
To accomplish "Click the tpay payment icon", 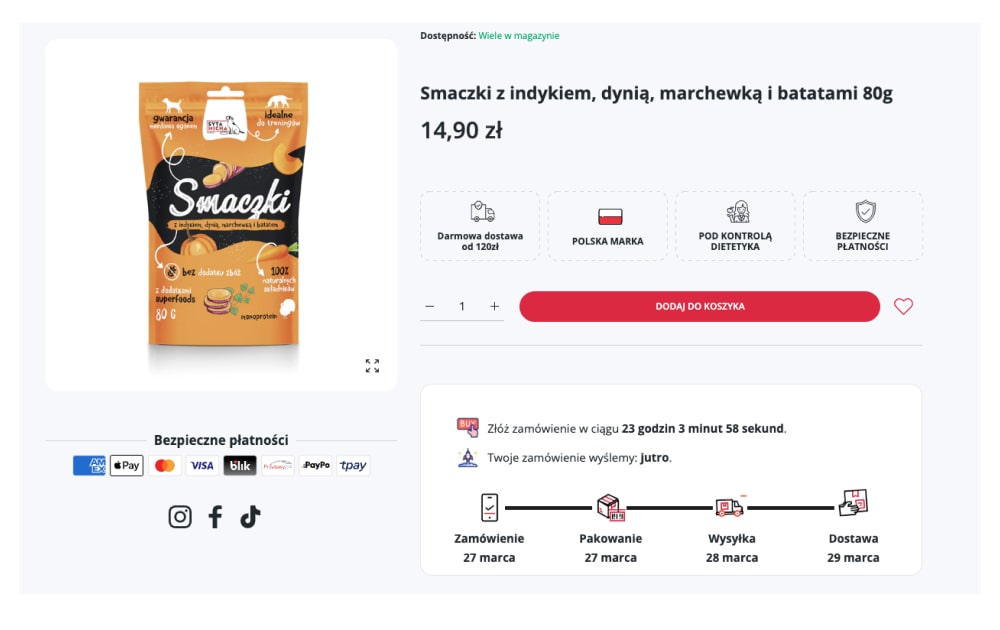I will [x=353, y=466].
